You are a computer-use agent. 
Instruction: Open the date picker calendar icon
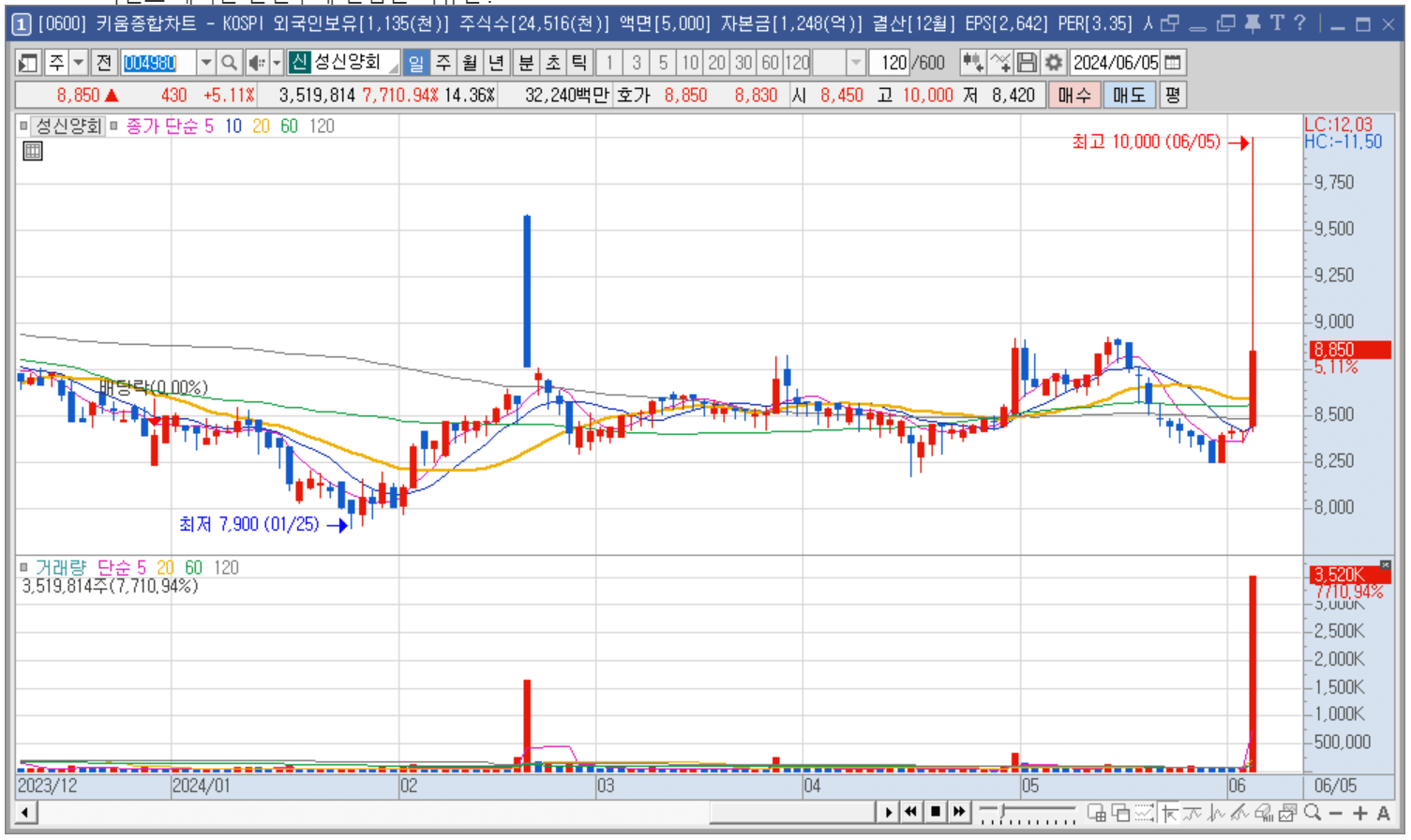1173,63
